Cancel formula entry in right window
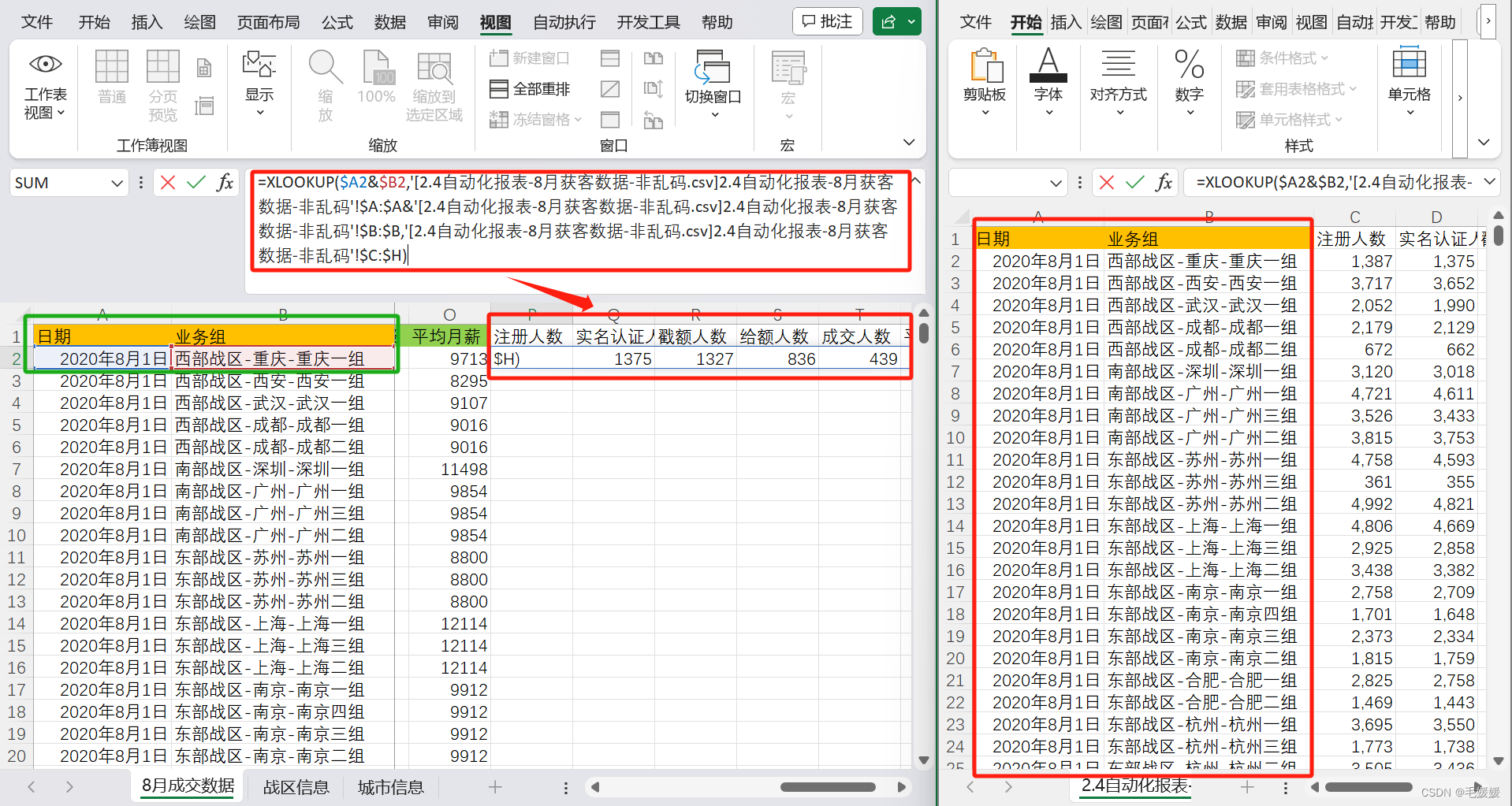 pos(1107,183)
